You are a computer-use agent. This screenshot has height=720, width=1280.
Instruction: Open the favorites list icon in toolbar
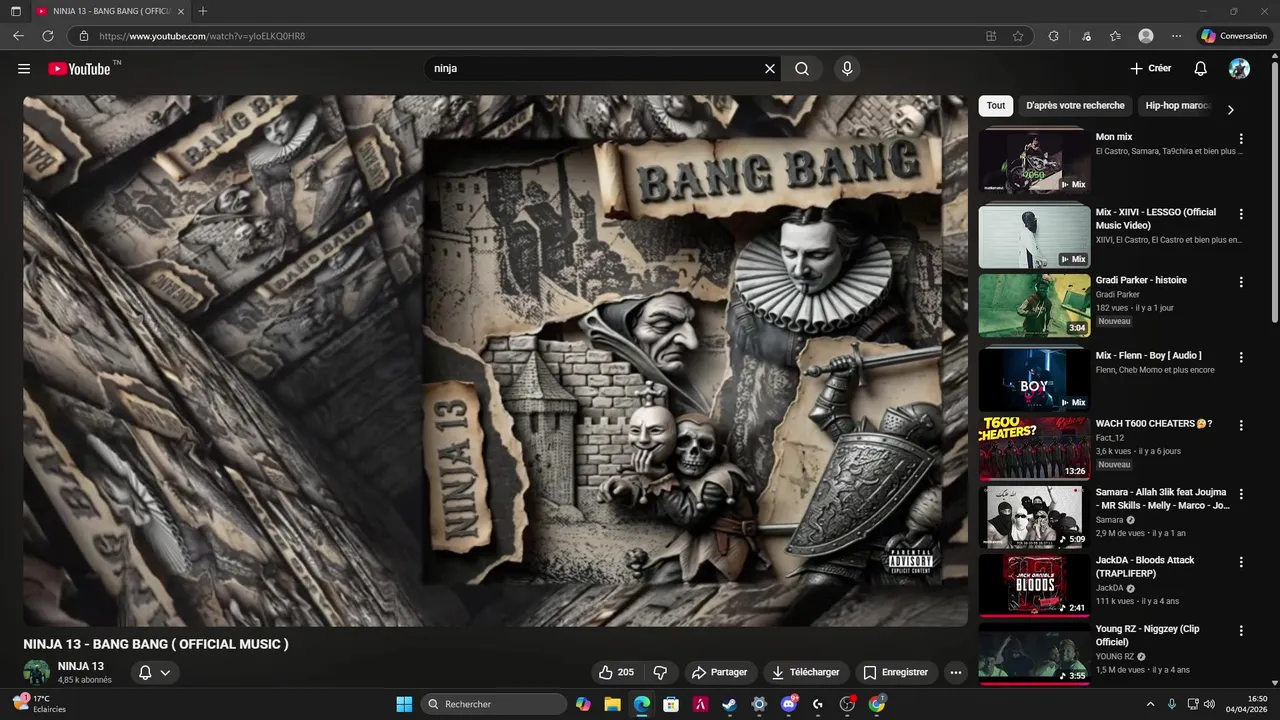click(1115, 36)
